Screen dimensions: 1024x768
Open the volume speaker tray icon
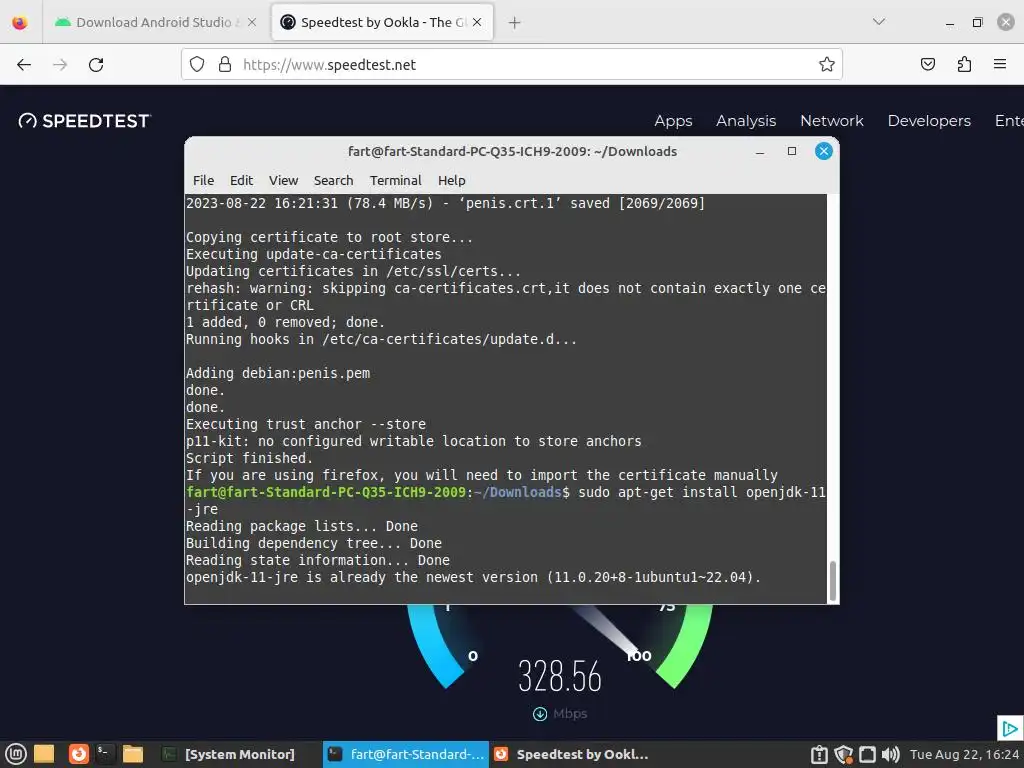891,754
